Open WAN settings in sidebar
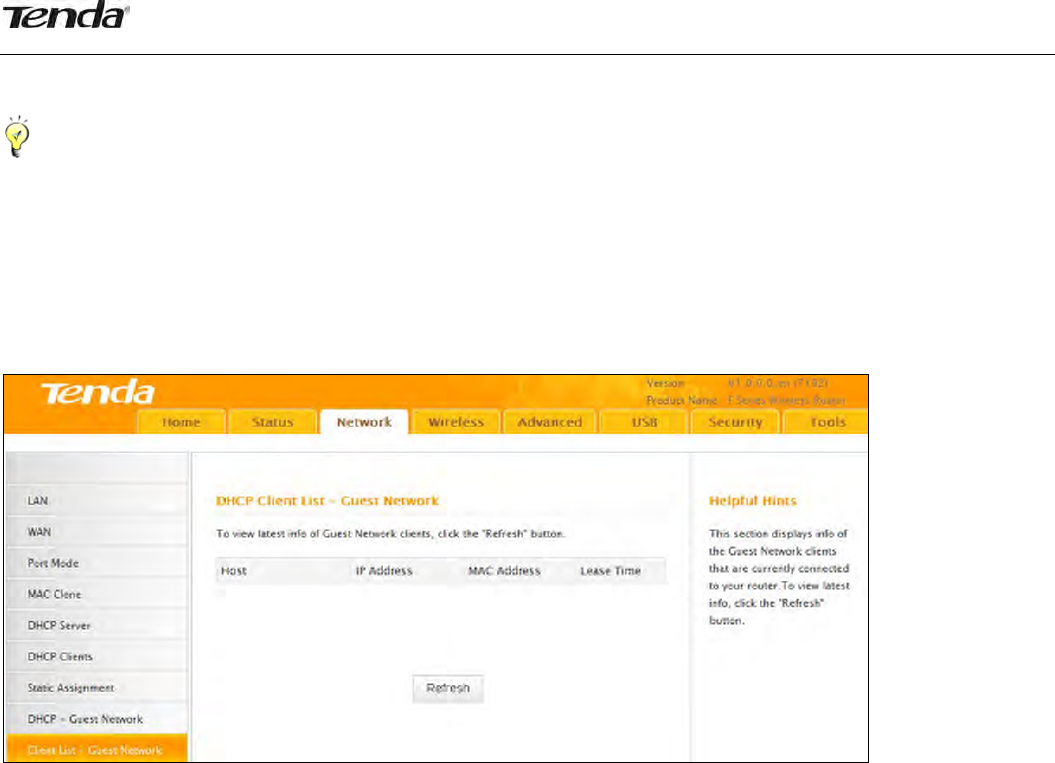 point(97,532)
